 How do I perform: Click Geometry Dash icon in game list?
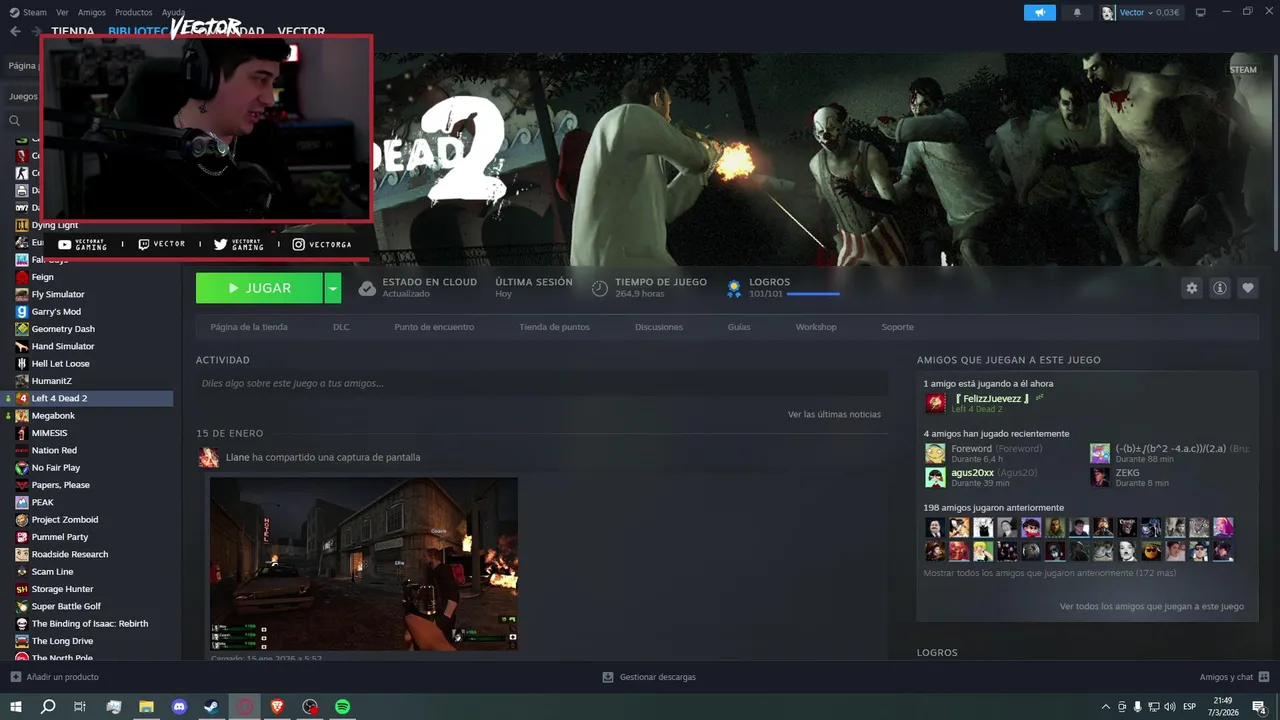coord(22,329)
